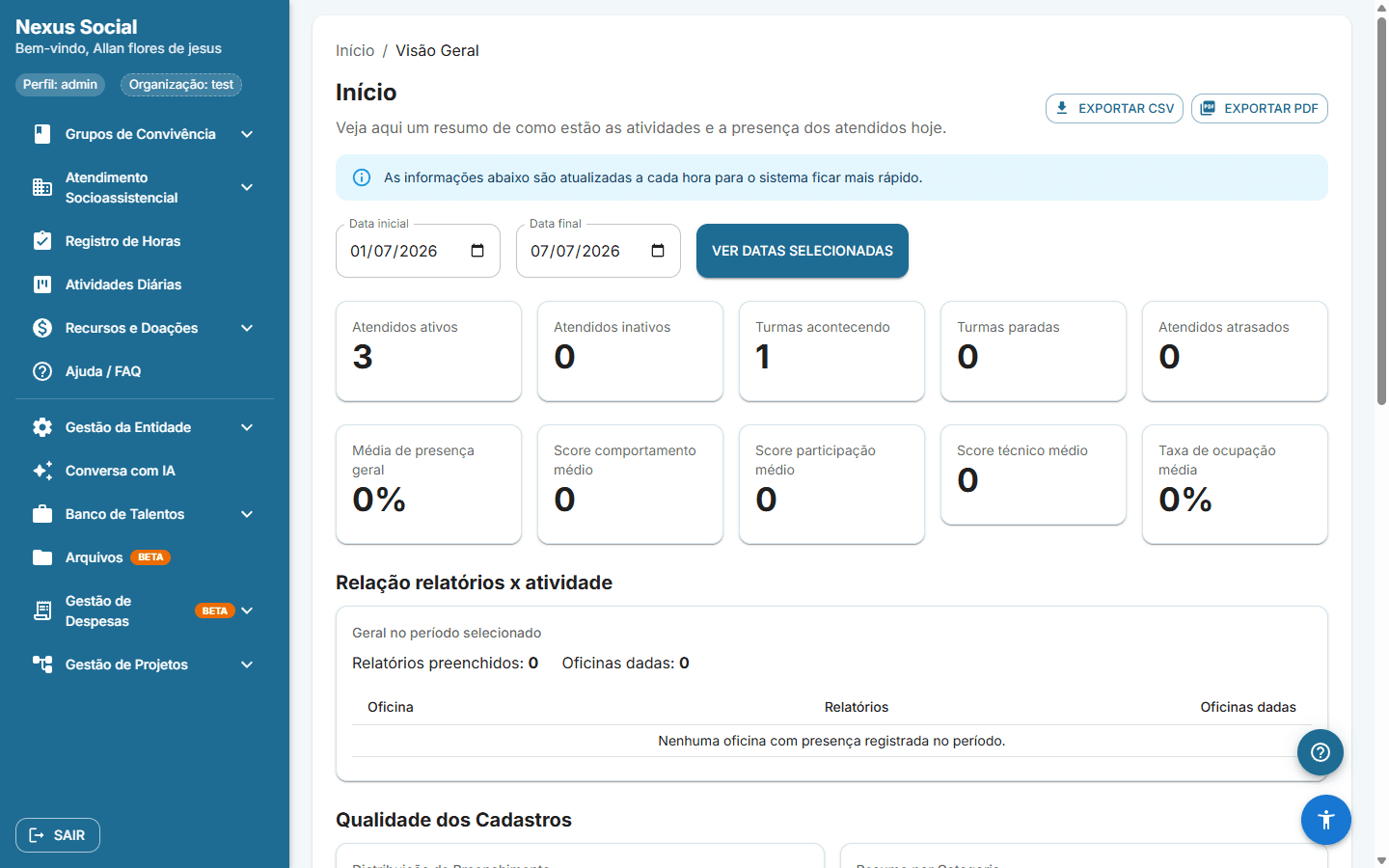Screen dimensions: 1389x868
Task: Click the download icon in Exportar CSV
Action: pyautogui.click(x=1062, y=108)
